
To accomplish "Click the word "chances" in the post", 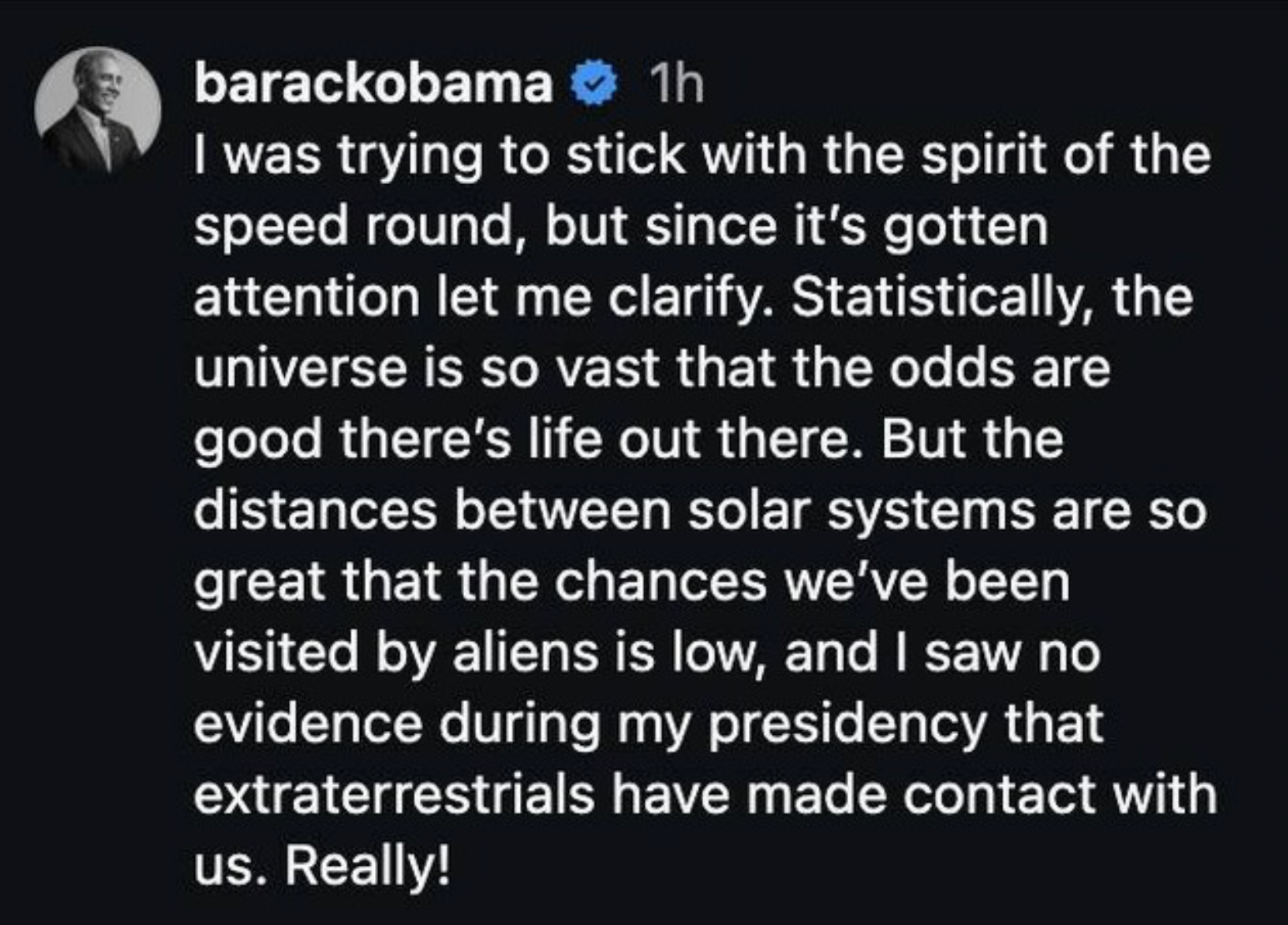I will 660,582.
